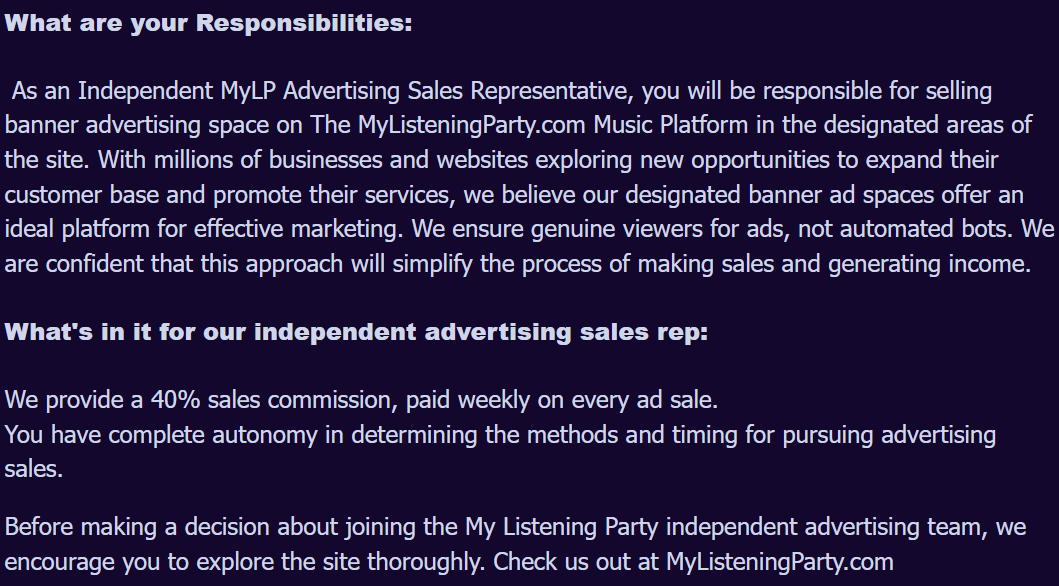Click the phrase 'not automated bots'
The height and width of the screenshot is (586, 1059).
904,229
